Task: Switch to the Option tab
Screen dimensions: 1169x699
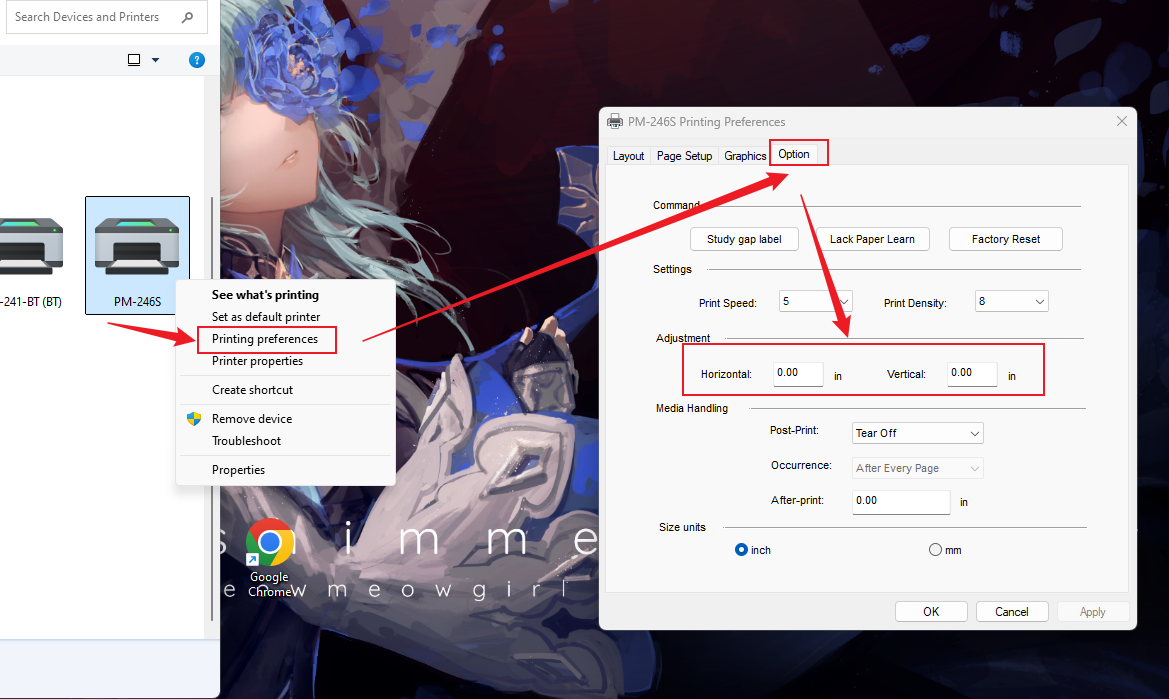Action: pos(794,154)
